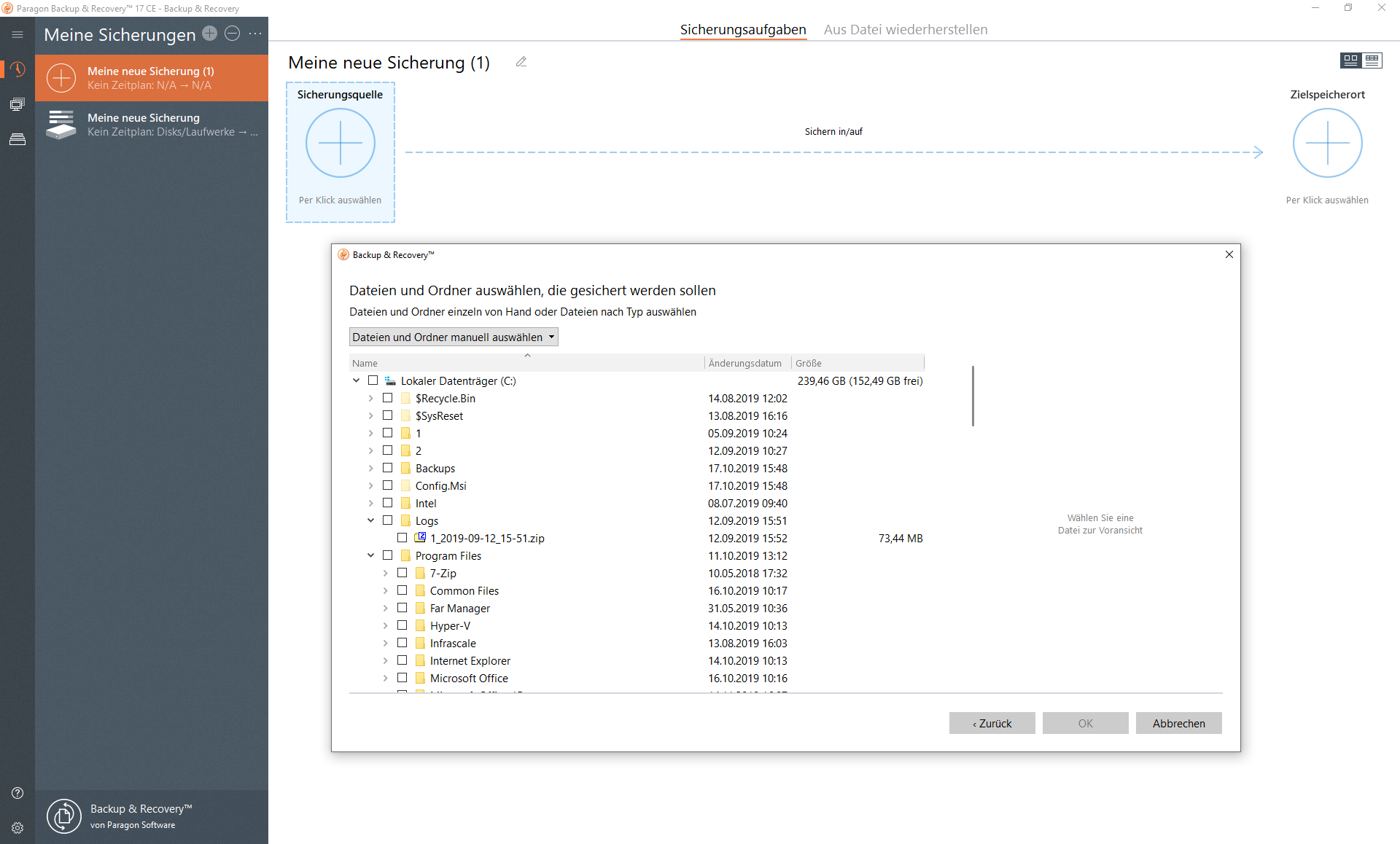Select the Far Manager folder row
Screen dimensions: 1400x844
point(637,608)
